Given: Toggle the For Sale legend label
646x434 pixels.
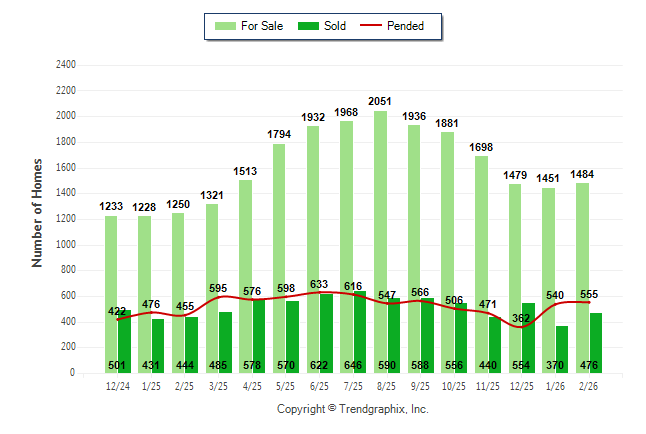Looking at the screenshot, I should point(262,26).
